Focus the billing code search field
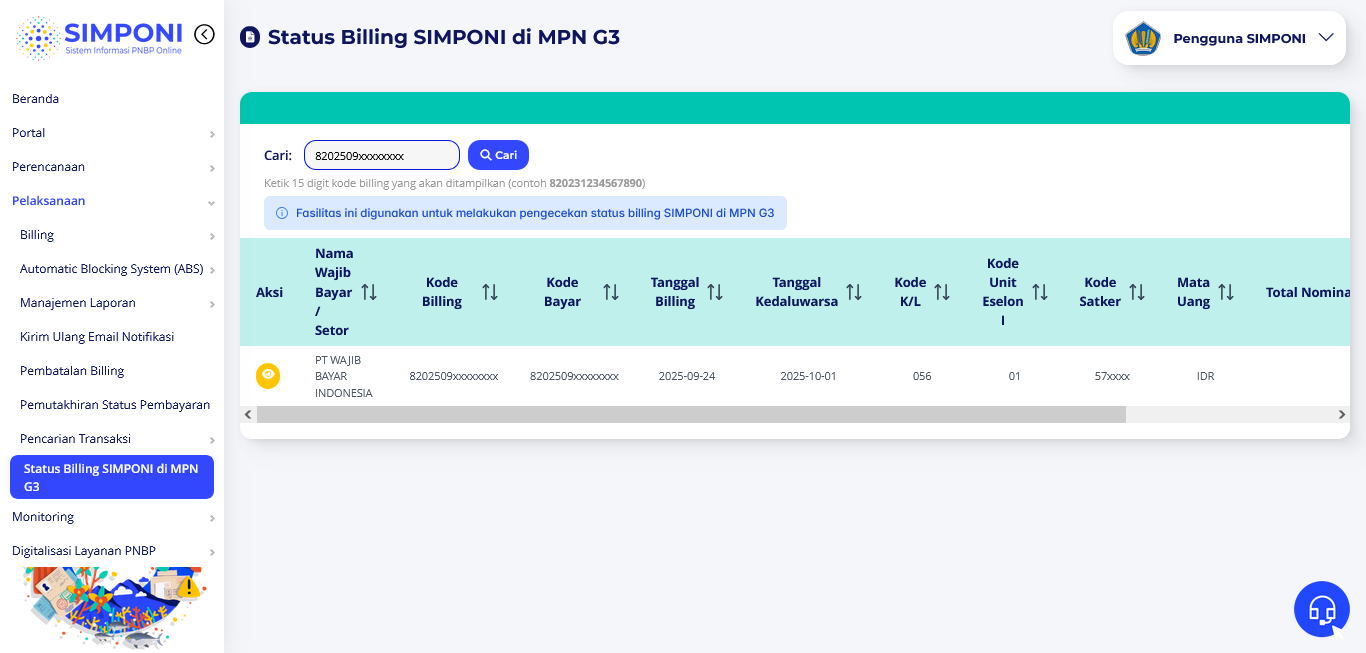 (x=382, y=155)
